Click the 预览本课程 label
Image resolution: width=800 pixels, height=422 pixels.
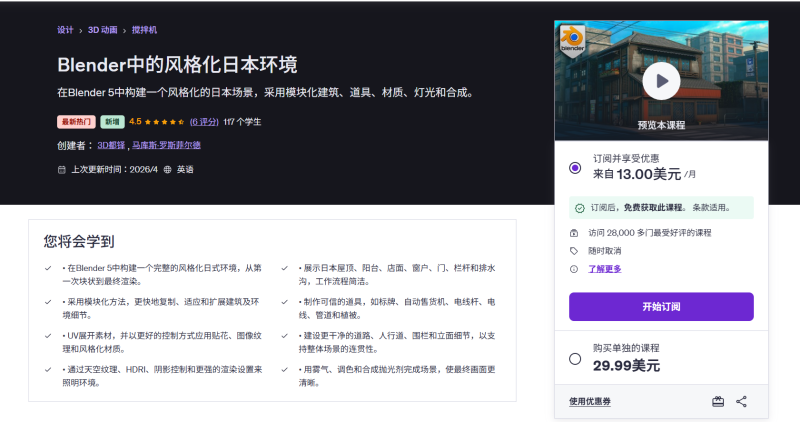(661, 125)
